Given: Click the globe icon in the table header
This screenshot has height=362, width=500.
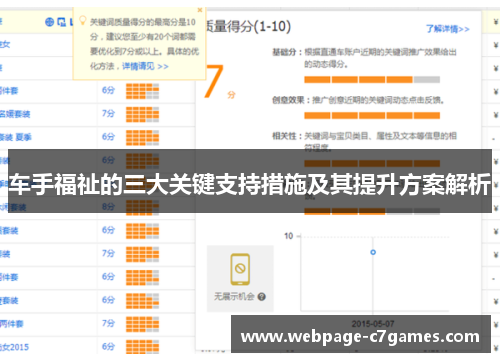Looking at the screenshot, I should [x=49, y=22].
